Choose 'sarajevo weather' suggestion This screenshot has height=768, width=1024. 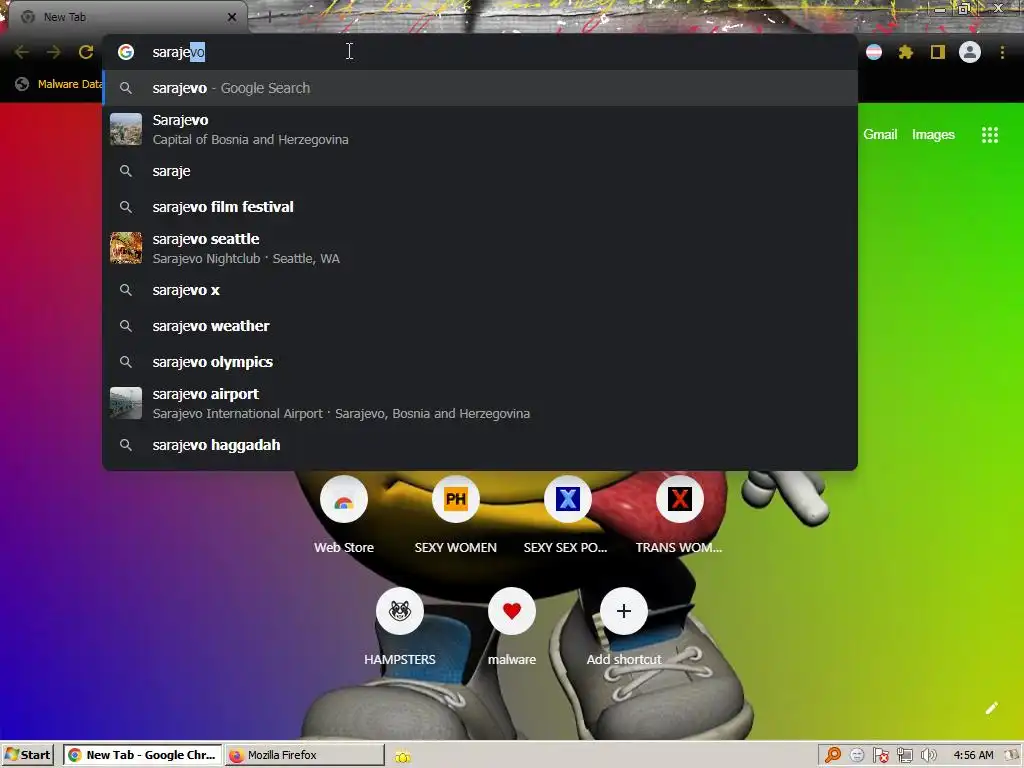tap(480, 326)
